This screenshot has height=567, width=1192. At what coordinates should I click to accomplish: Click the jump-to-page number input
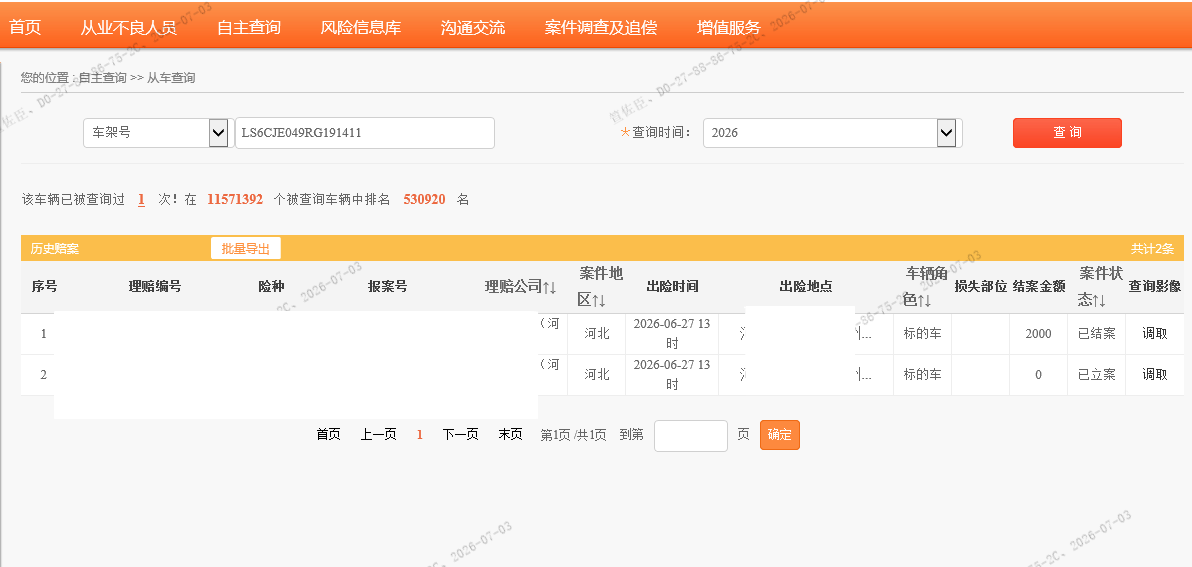point(691,436)
